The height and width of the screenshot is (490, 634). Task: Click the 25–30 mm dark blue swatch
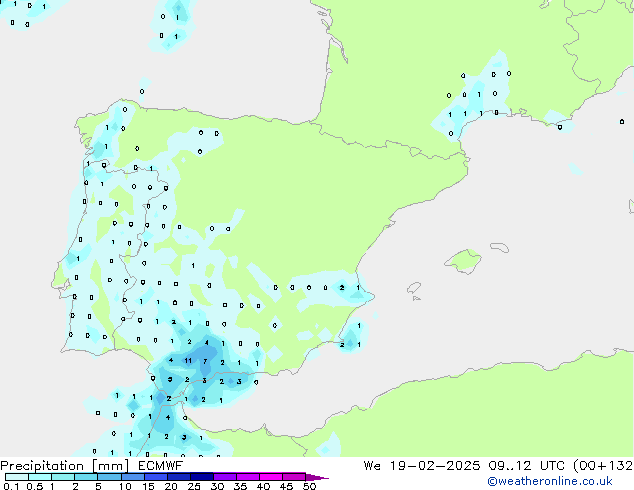tap(201, 477)
